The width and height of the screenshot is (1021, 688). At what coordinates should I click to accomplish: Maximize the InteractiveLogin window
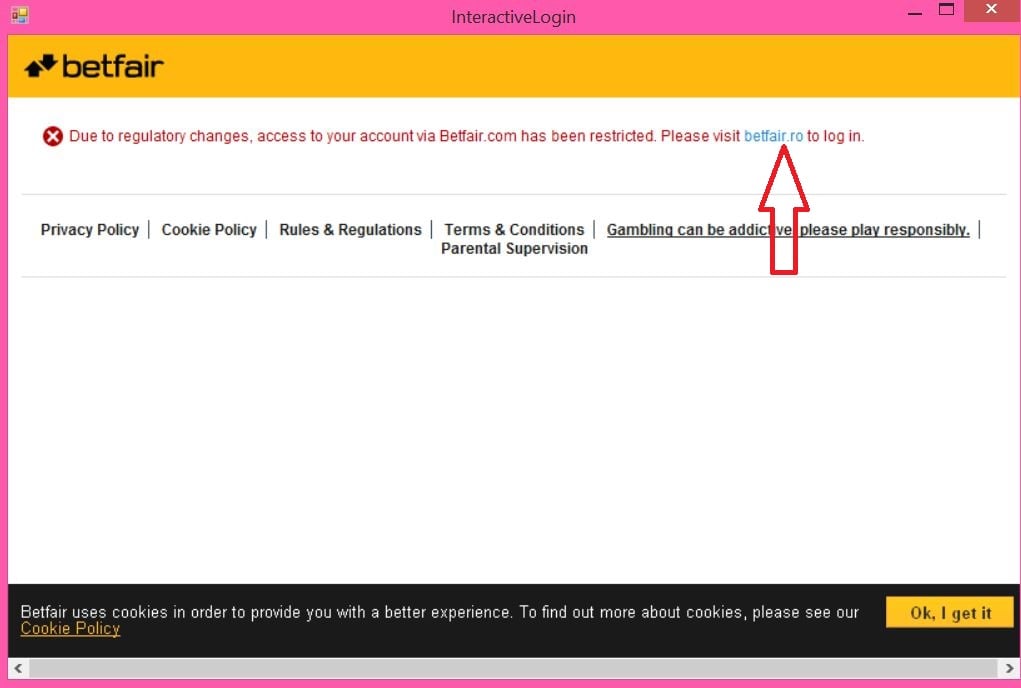[x=946, y=10]
